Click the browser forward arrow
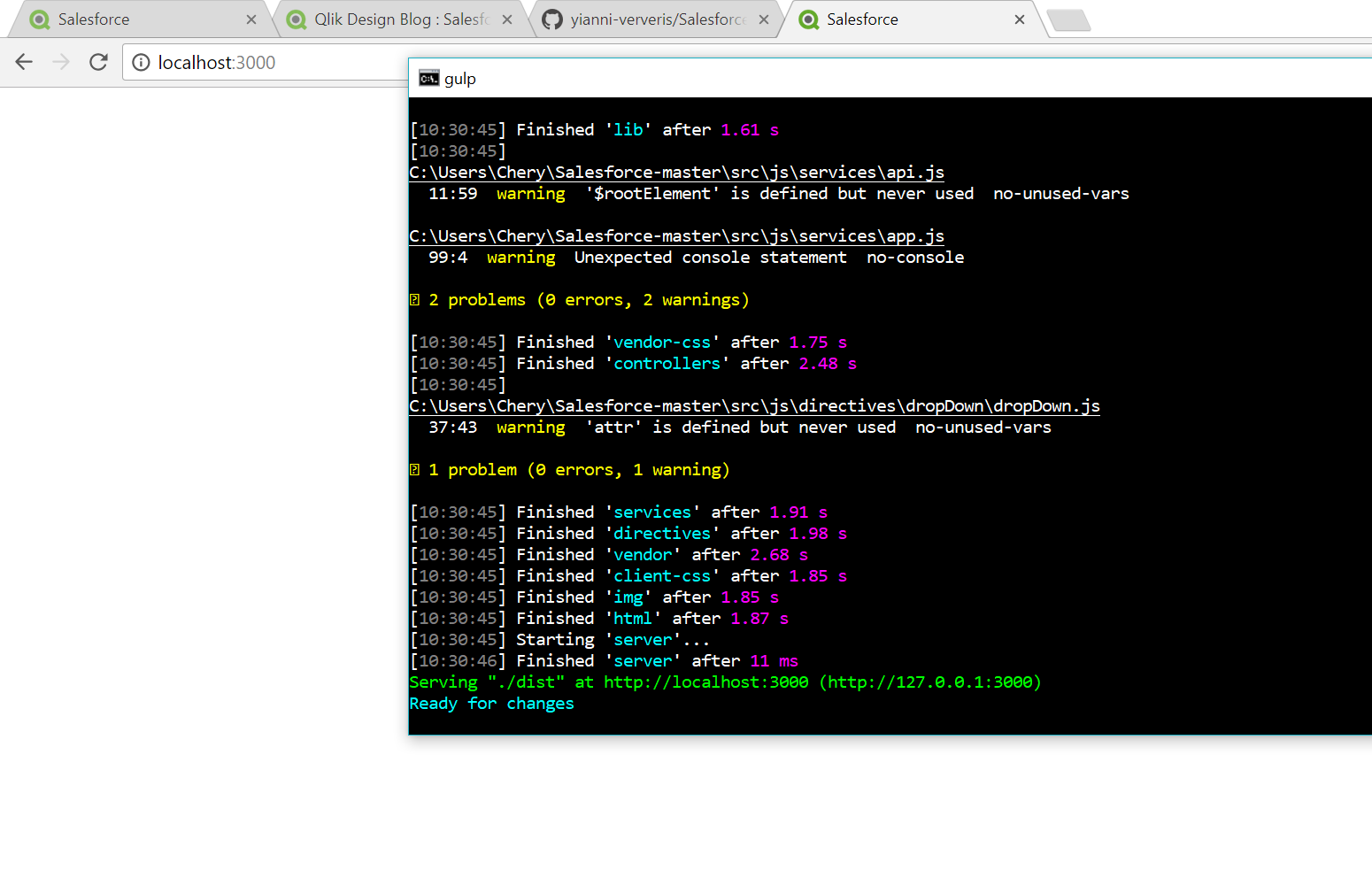Image resolution: width=1372 pixels, height=886 pixels. tap(61, 62)
